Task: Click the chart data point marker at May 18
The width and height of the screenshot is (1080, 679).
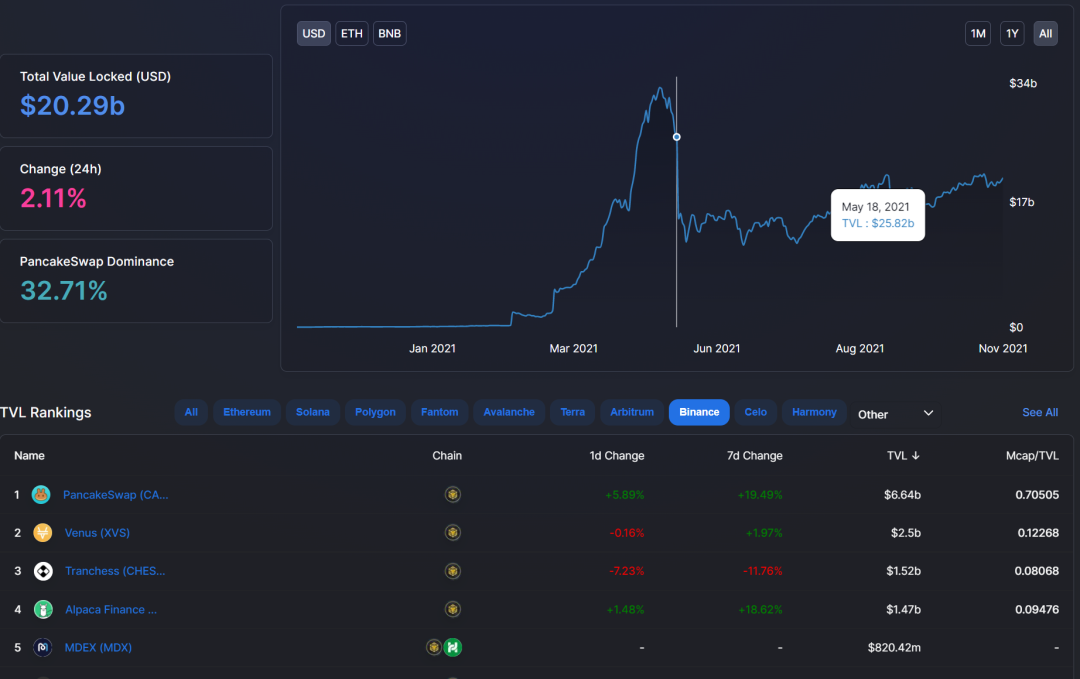Action: (x=676, y=137)
